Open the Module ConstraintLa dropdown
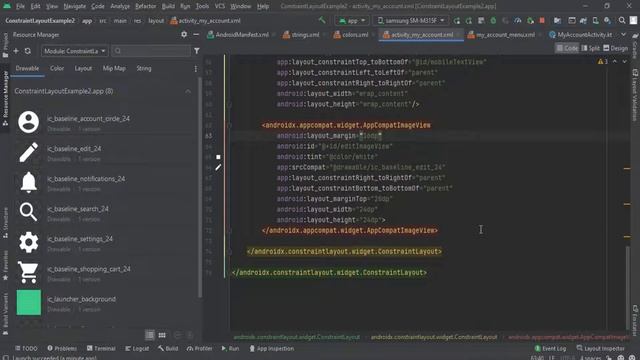Viewport: 640px width, 360px height. click(75, 51)
